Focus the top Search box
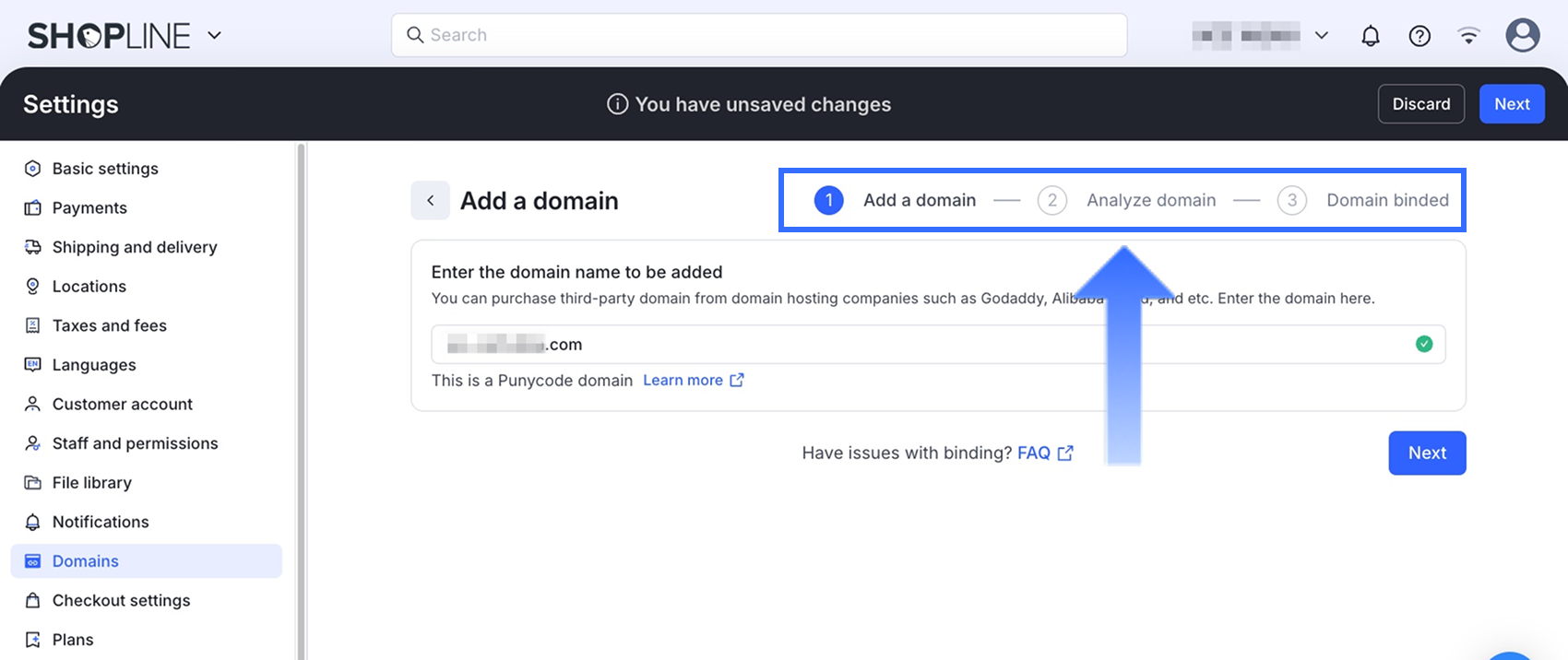Image resolution: width=1568 pixels, height=660 pixels. [759, 35]
